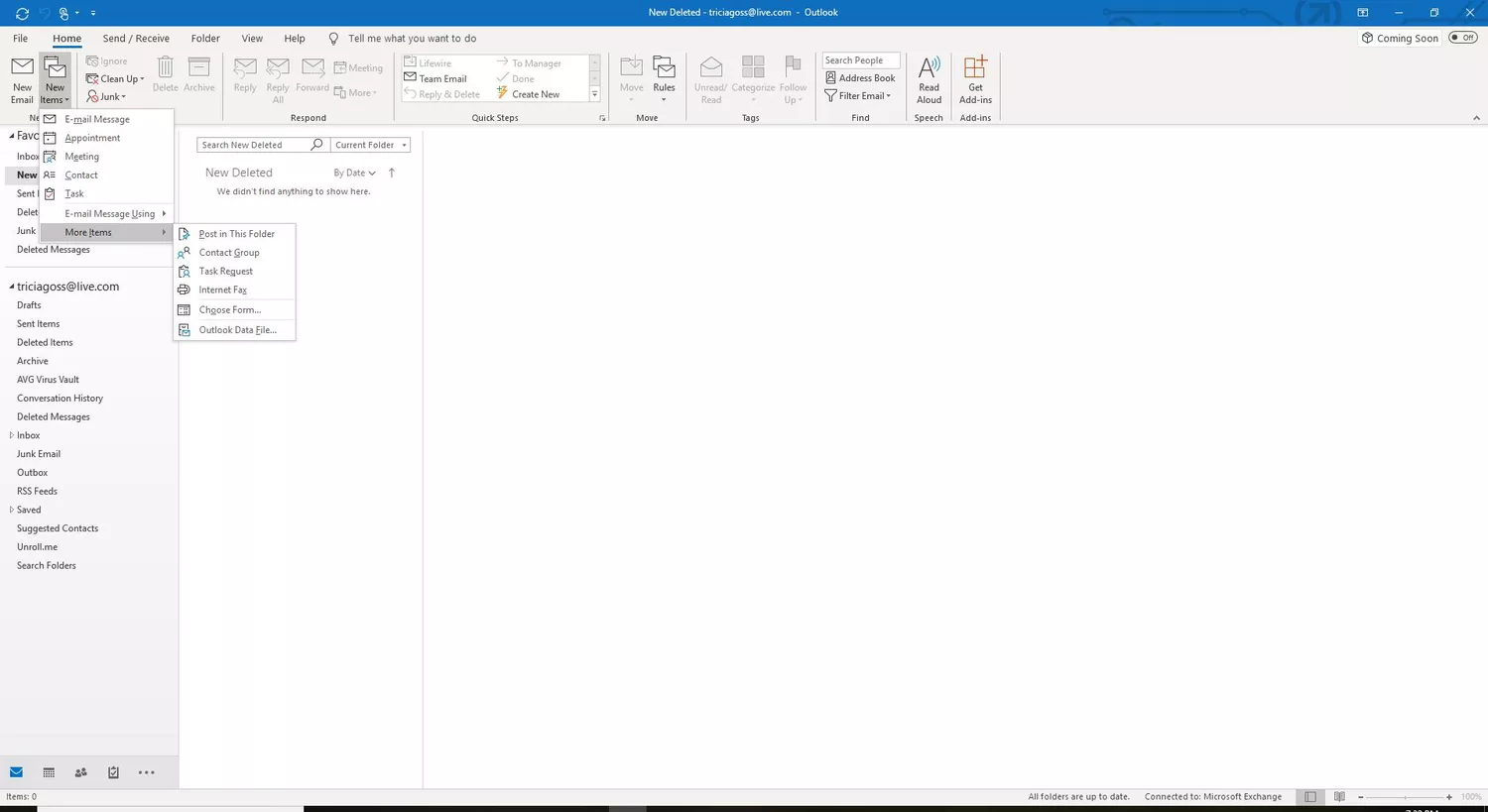The width and height of the screenshot is (1488, 812).
Task: Open the By Date sort dropdown
Action: [354, 173]
